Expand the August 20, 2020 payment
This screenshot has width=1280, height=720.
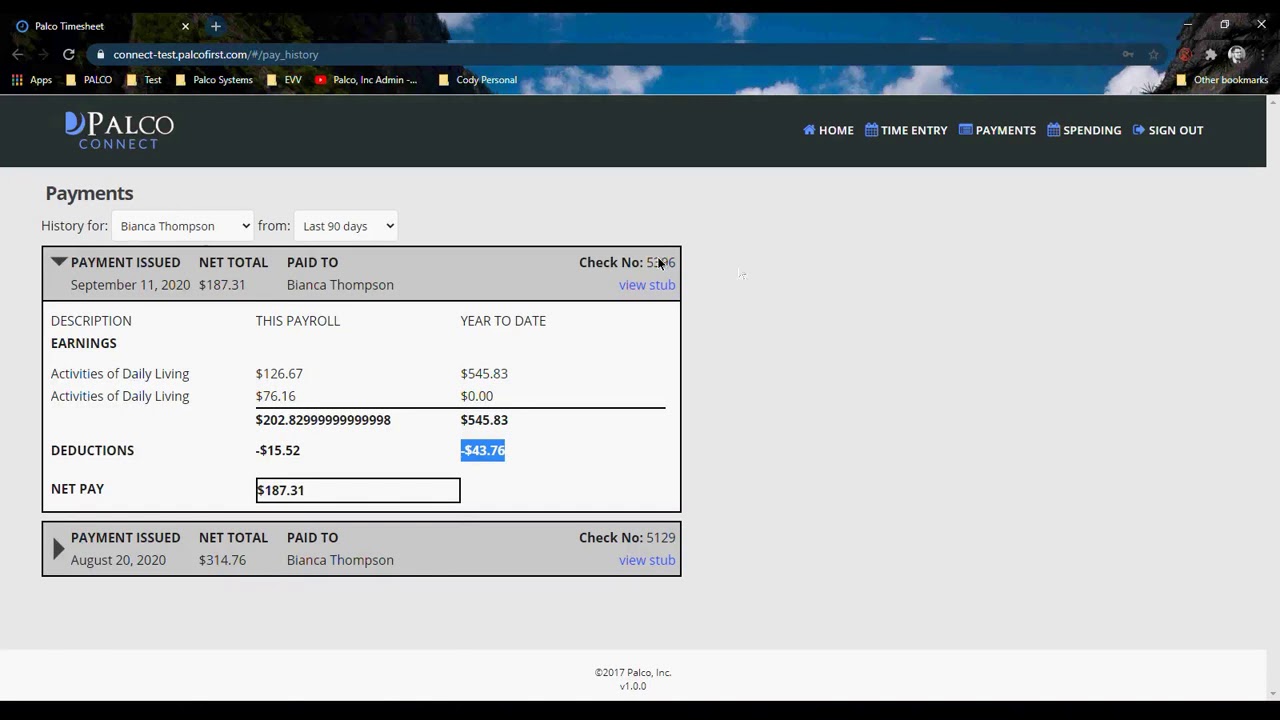point(58,548)
